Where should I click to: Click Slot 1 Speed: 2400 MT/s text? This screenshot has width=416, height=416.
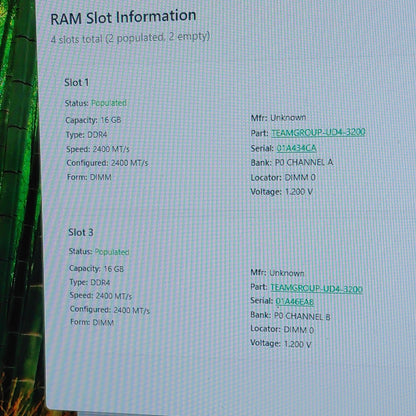(98, 149)
